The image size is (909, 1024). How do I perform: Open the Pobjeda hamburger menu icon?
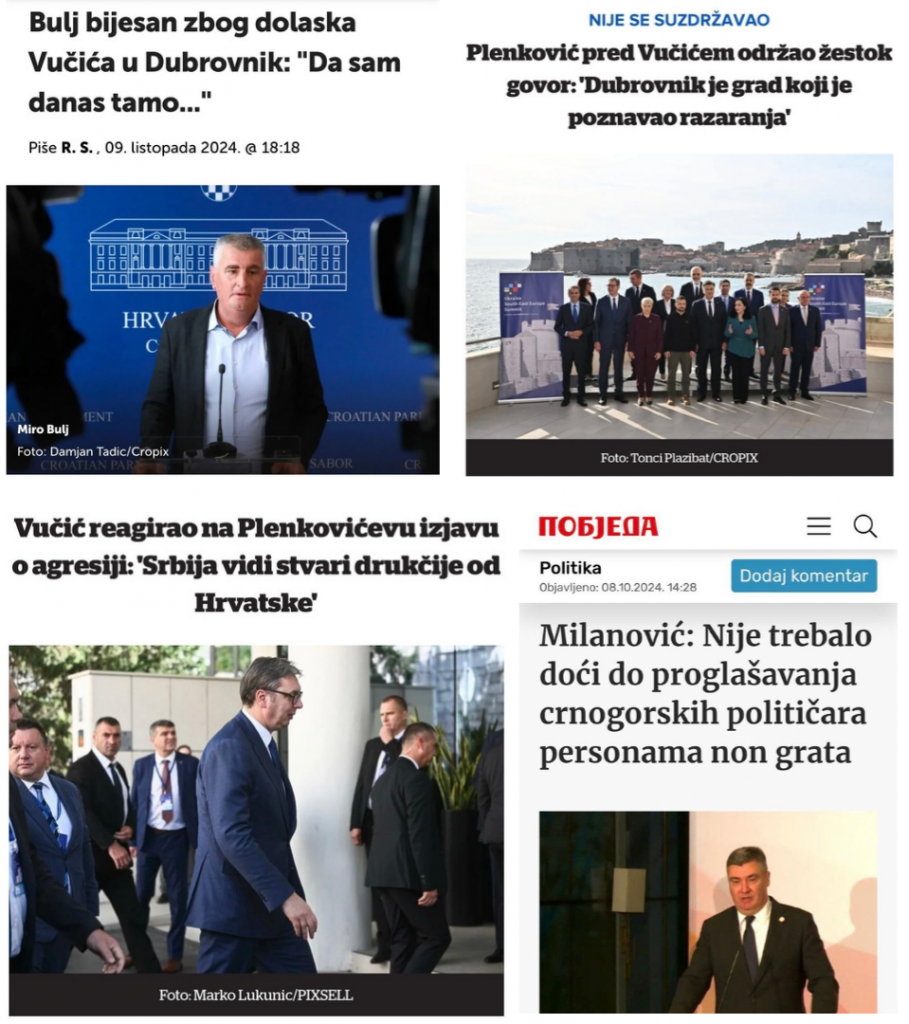coord(818,526)
